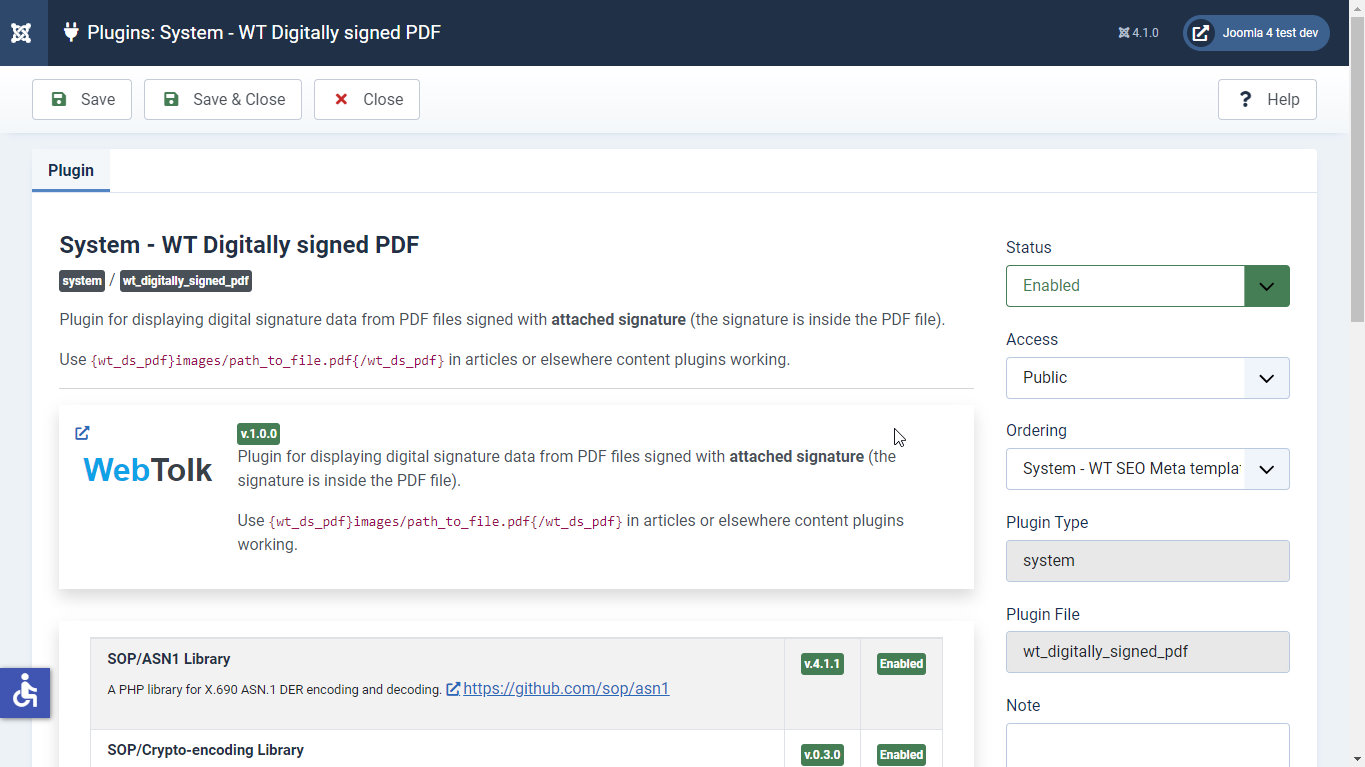The height and width of the screenshot is (767, 1365).
Task: Click external link icon beside GitHub URL
Action: (453, 689)
